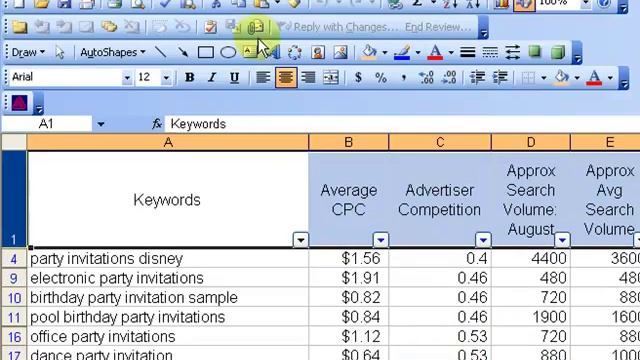Decrease Indent in formatting toolbar
The image size is (640, 360).
tap(477, 77)
